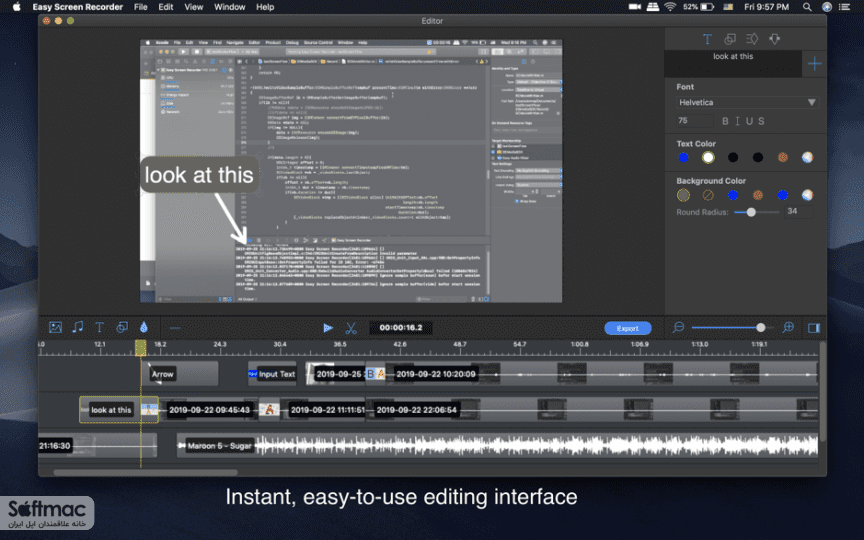Click the minus remove icon in toolbar
Screen dimensions: 864x540
click(x=175, y=328)
